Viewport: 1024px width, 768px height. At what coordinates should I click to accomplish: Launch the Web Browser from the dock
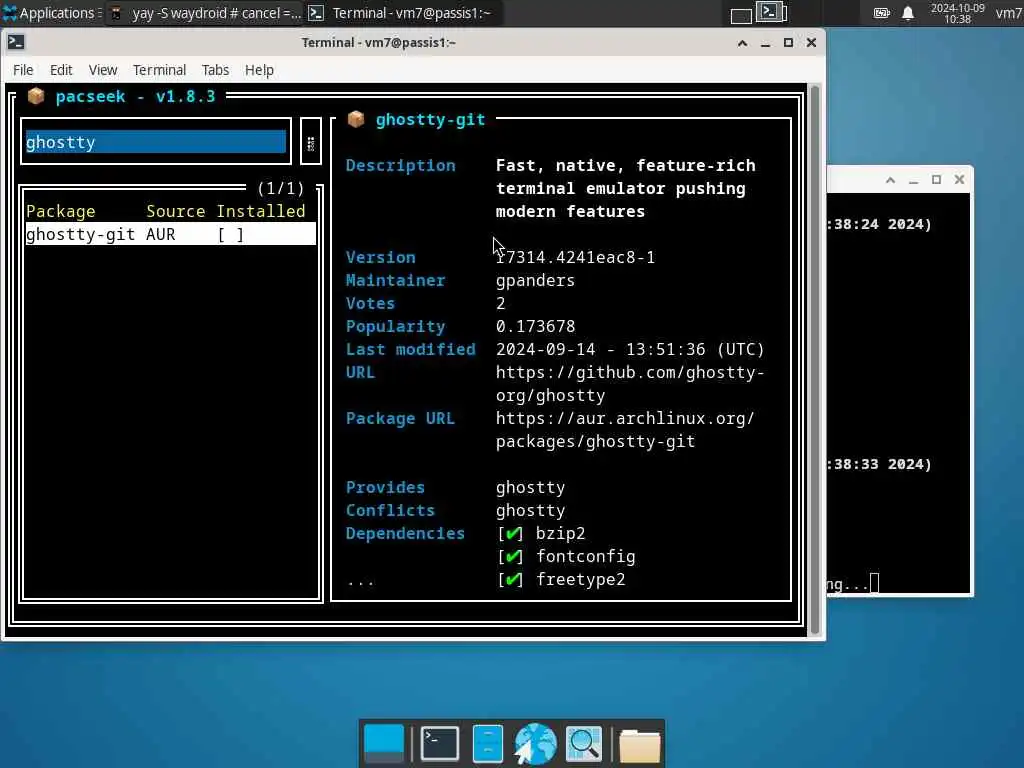(x=535, y=744)
